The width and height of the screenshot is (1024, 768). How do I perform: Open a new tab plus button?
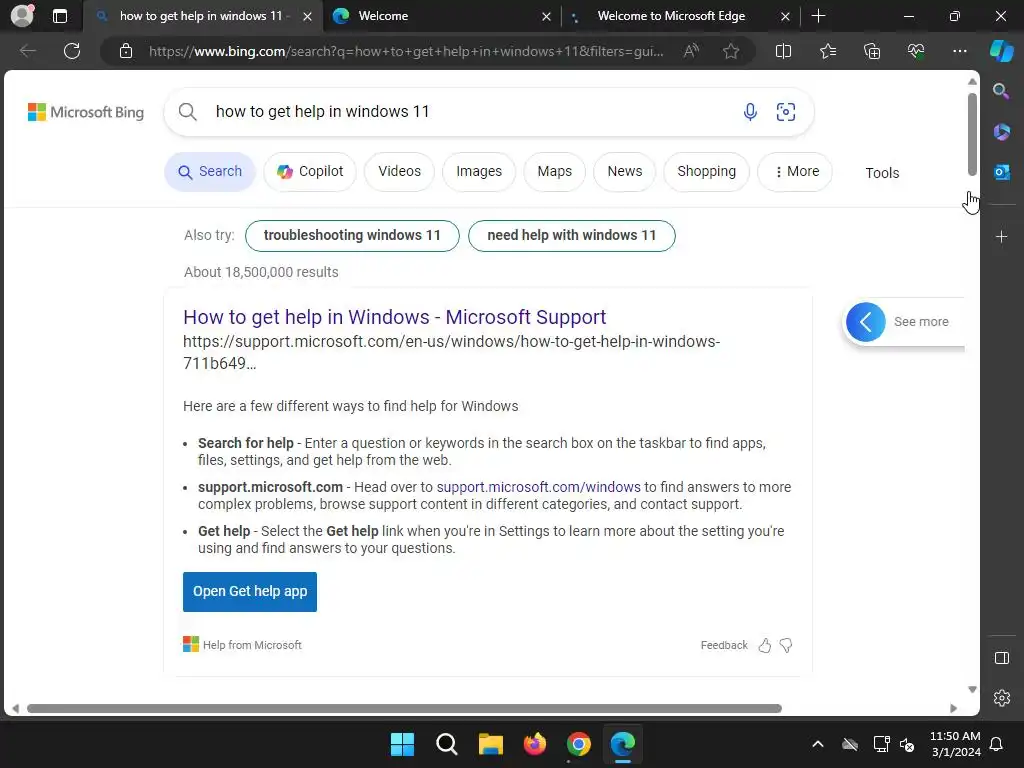818,16
